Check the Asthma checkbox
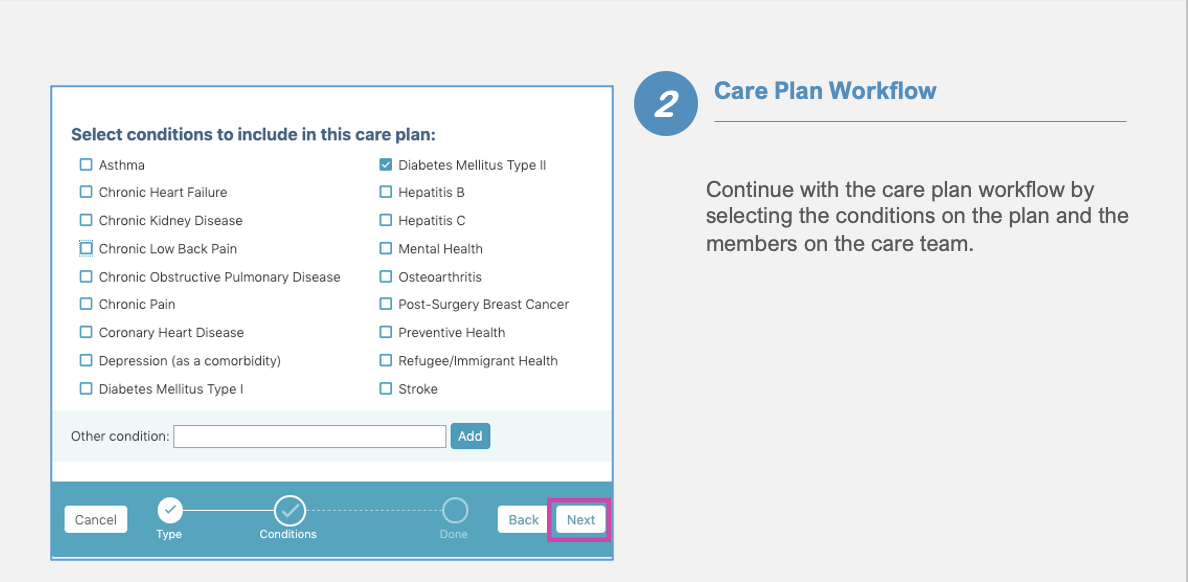Image resolution: width=1188 pixels, height=582 pixels. point(86,164)
